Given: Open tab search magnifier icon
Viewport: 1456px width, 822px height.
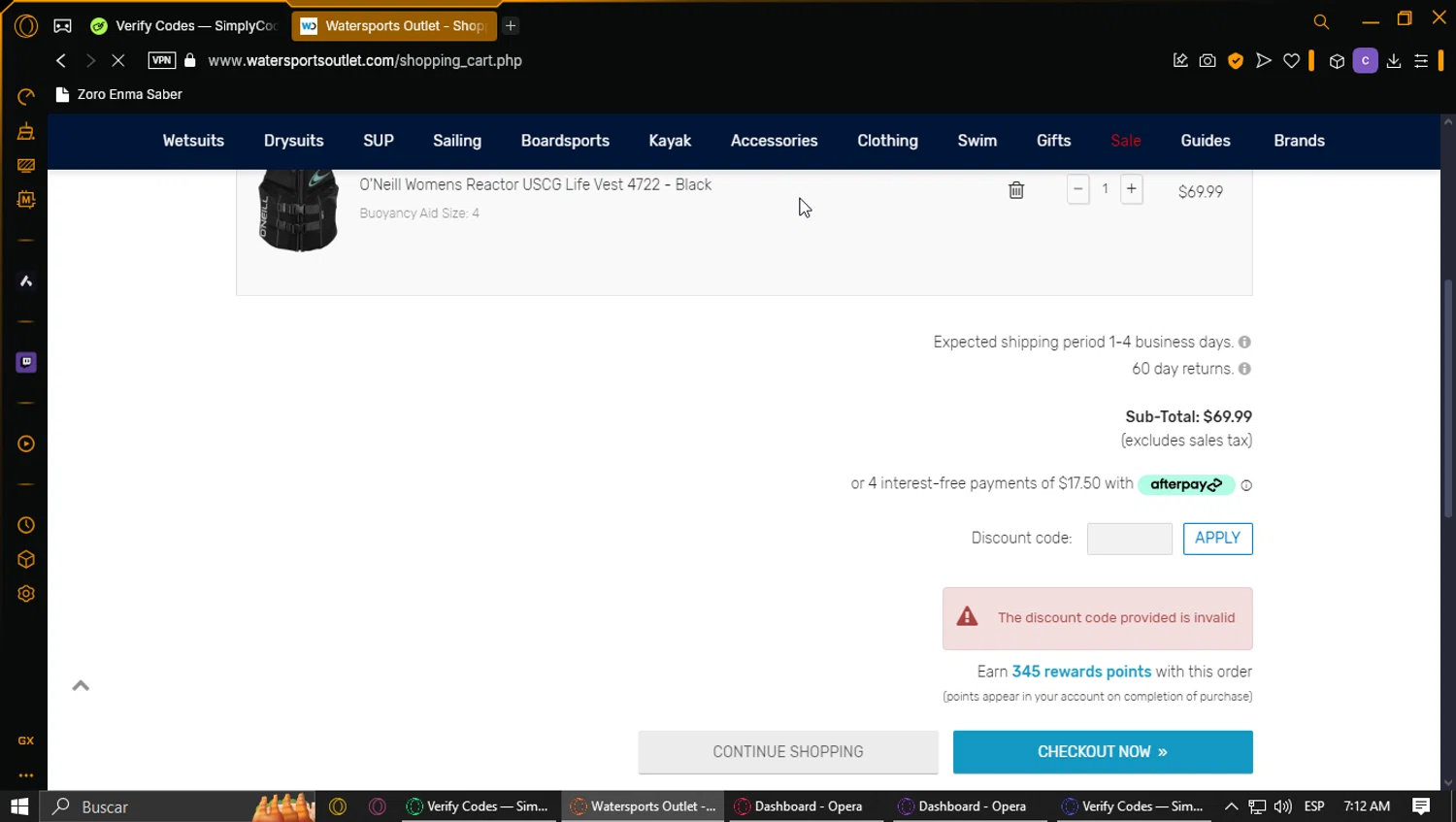Looking at the screenshot, I should pyautogui.click(x=1321, y=21).
